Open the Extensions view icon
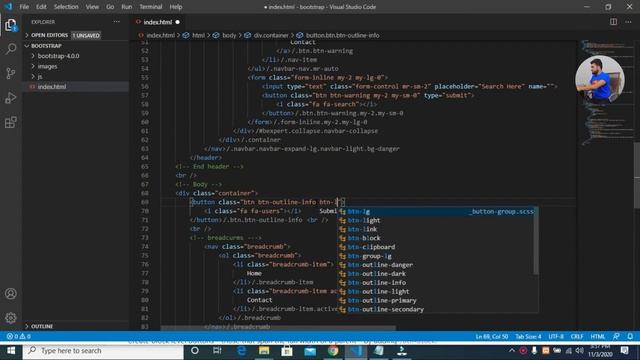The width and height of the screenshot is (640, 360). point(11,122)
